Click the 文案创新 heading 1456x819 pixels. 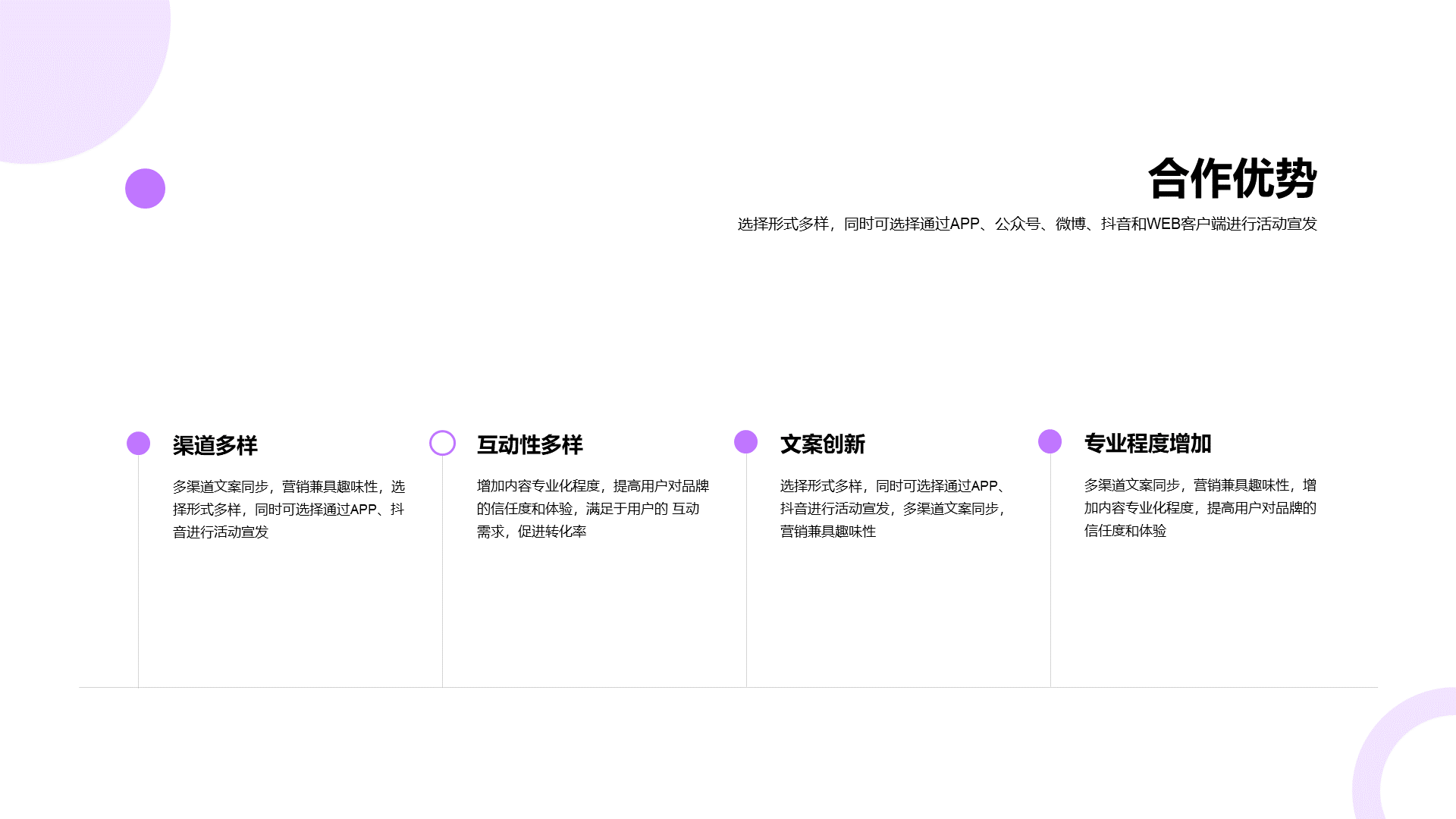tap(823, 444)
